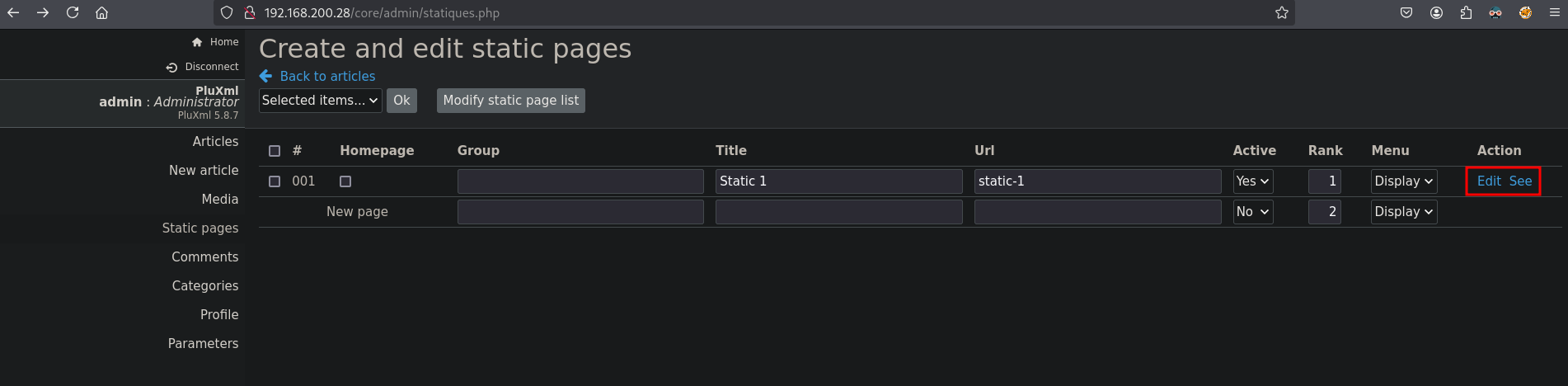Go to Parameters in the sidebar
This screenshot has height=386, width=1568.
click(203, 343)
